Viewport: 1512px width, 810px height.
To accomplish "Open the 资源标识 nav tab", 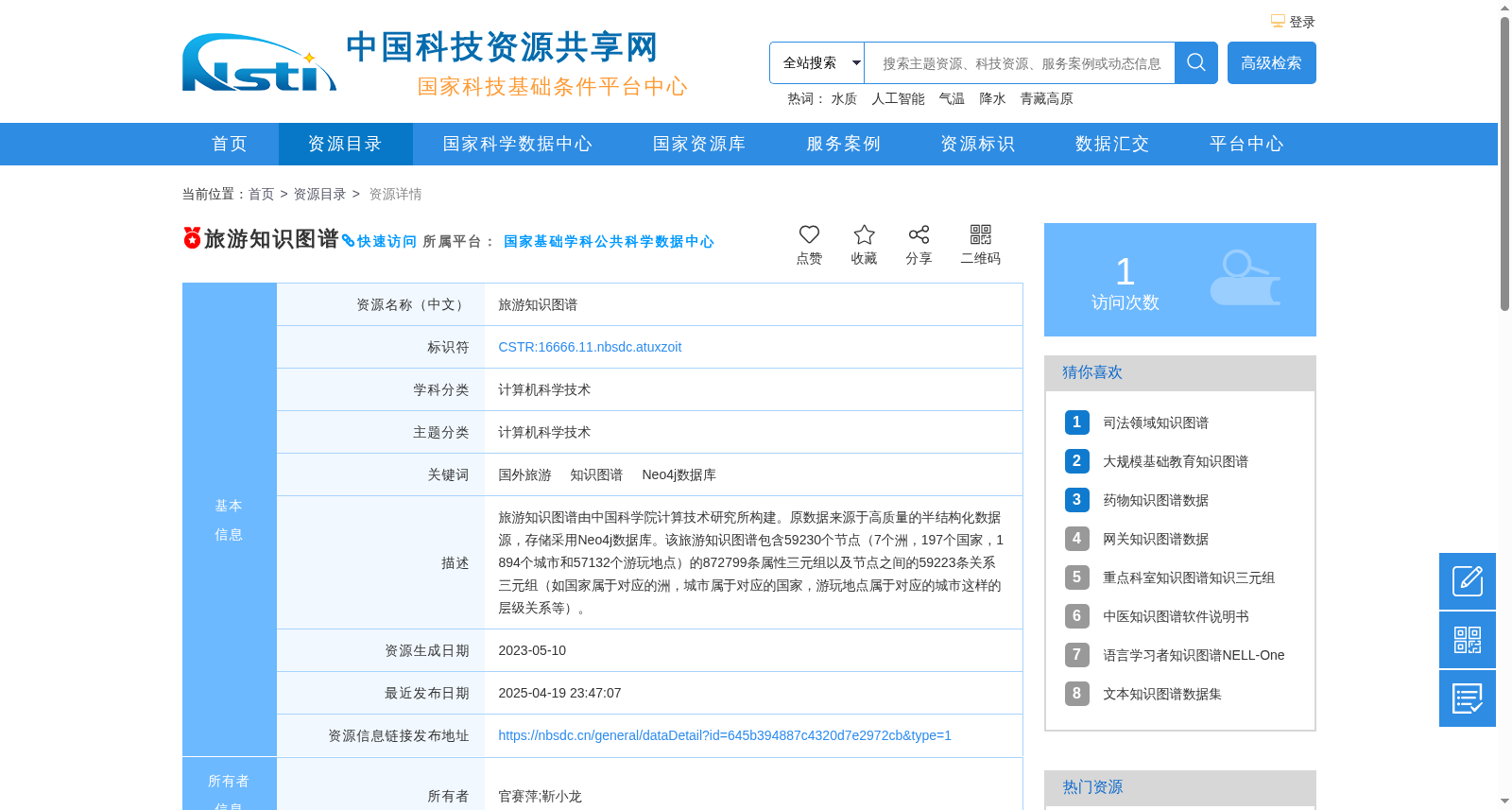I will tap(977, 144).
